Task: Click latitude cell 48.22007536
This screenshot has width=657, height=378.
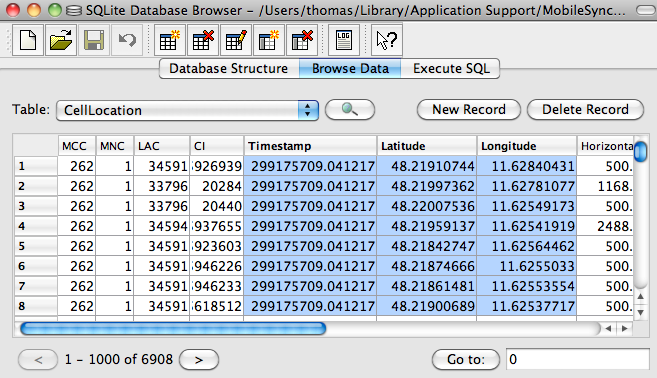Action: [427, 206]
